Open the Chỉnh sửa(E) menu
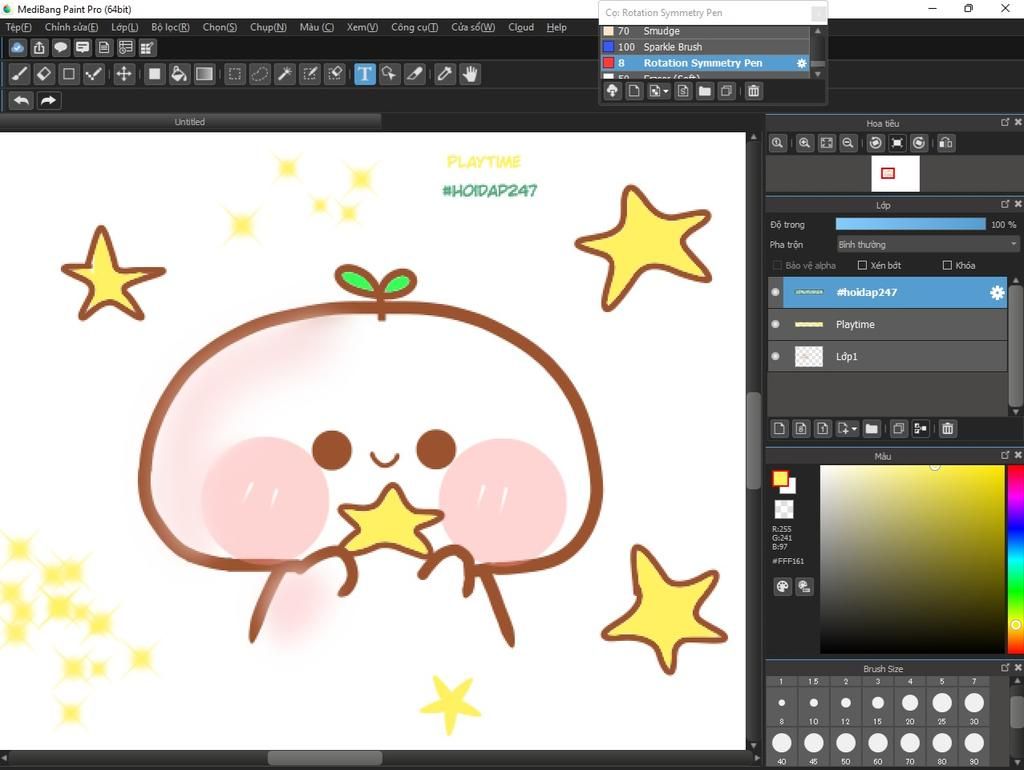This screenshot has width=1024, height=770. click(71, 27)
